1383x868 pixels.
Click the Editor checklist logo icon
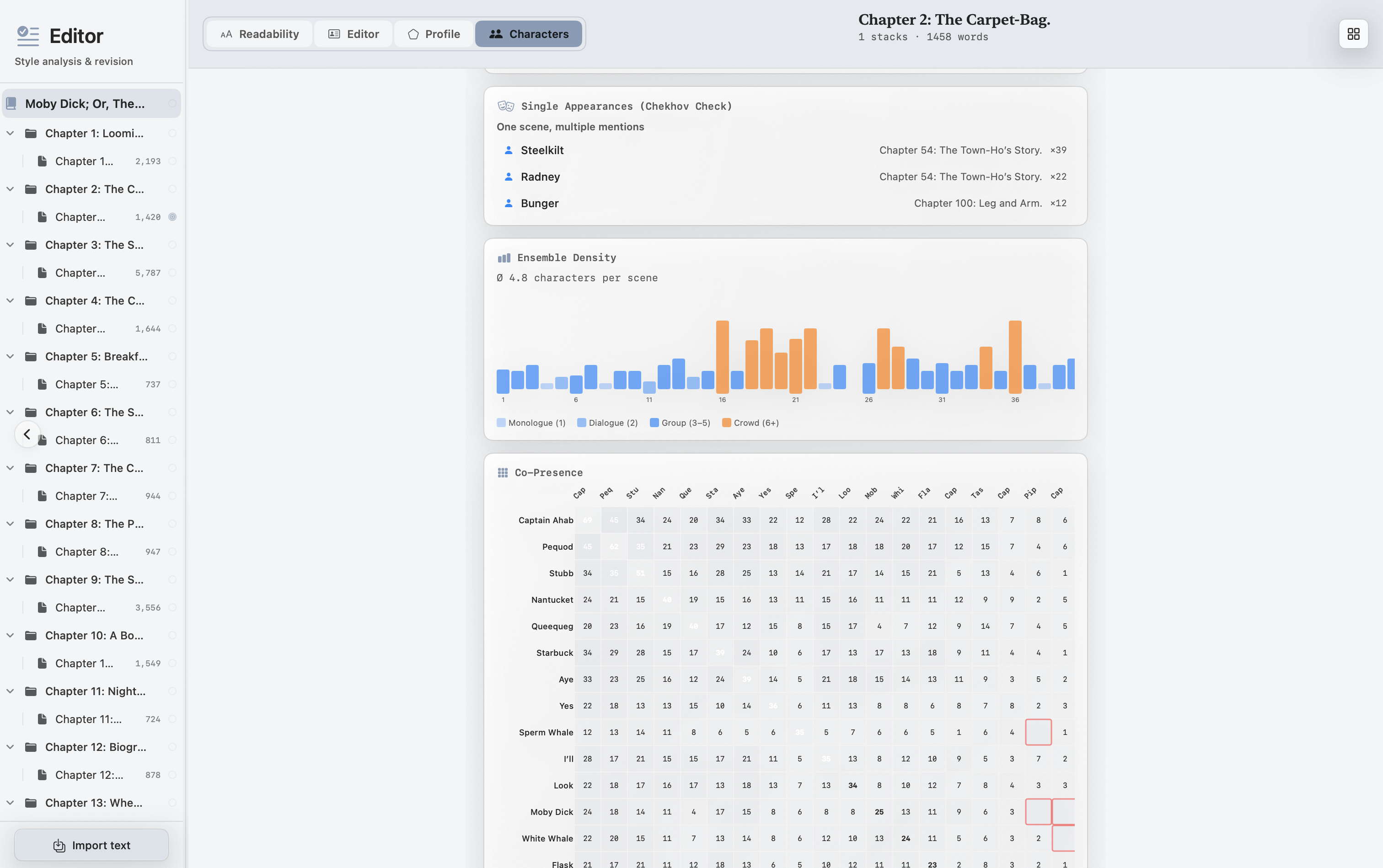tap(27, 36)
